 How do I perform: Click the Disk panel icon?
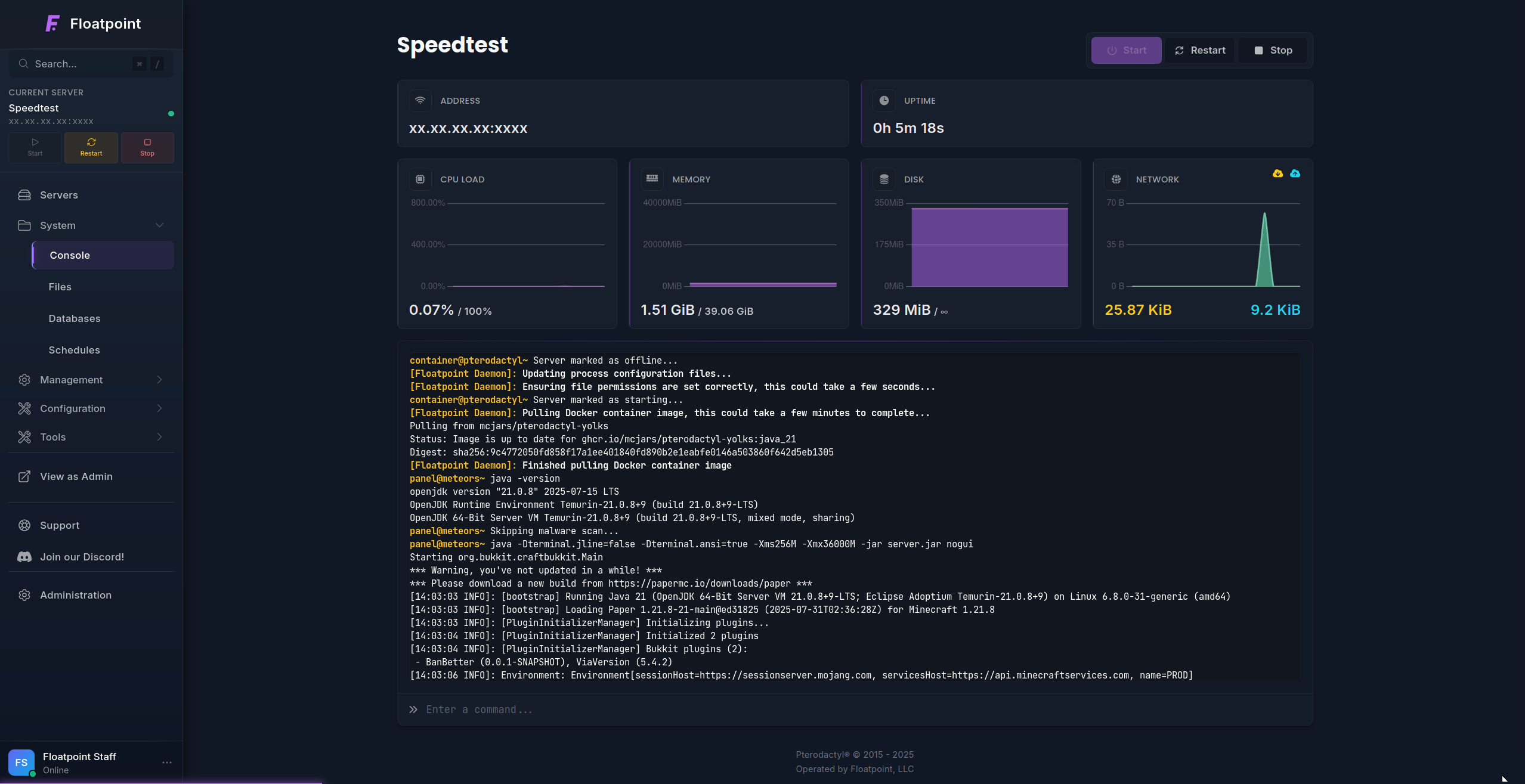click(884, 179)
